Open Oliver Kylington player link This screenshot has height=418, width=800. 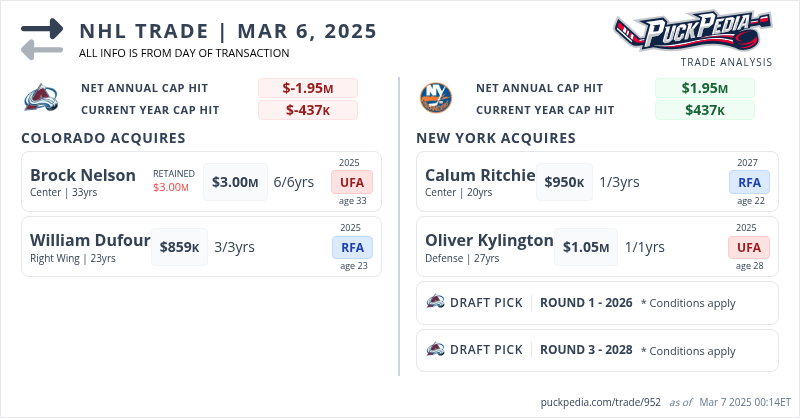[489, 240]
